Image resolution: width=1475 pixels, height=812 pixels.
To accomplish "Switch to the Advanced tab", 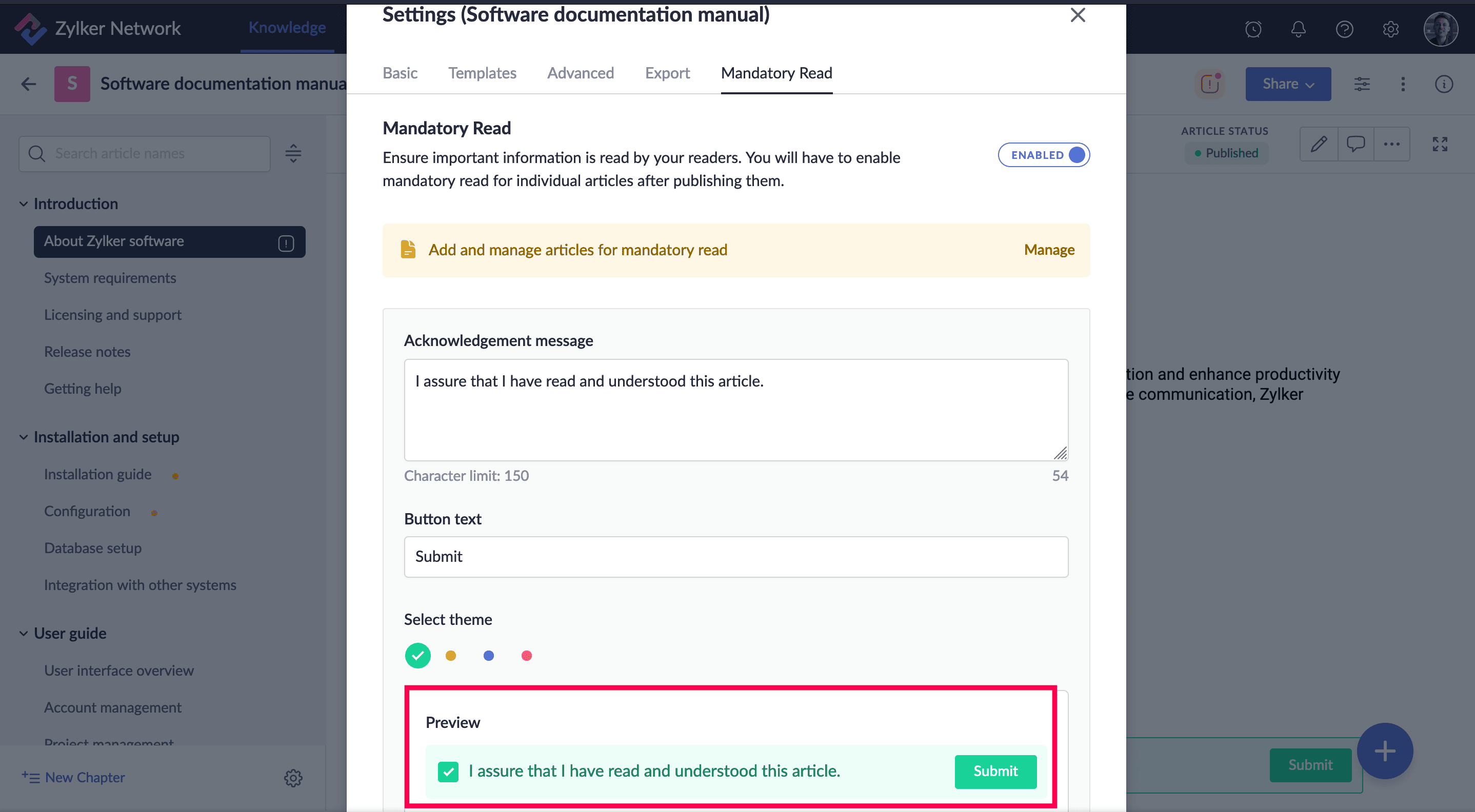I will pos(580,73).
